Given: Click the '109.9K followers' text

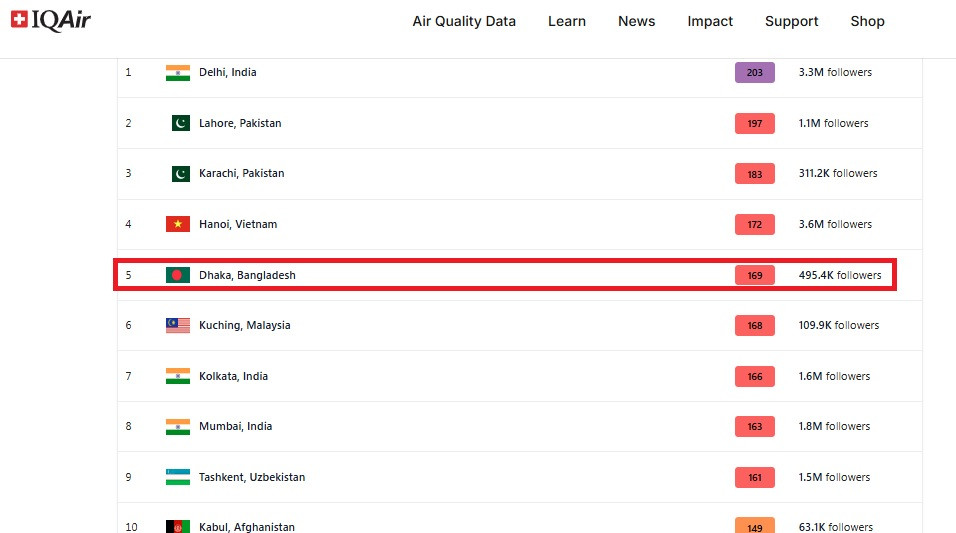Looking at the screenshot, I should pyautogui.click(x=839, y=325).
